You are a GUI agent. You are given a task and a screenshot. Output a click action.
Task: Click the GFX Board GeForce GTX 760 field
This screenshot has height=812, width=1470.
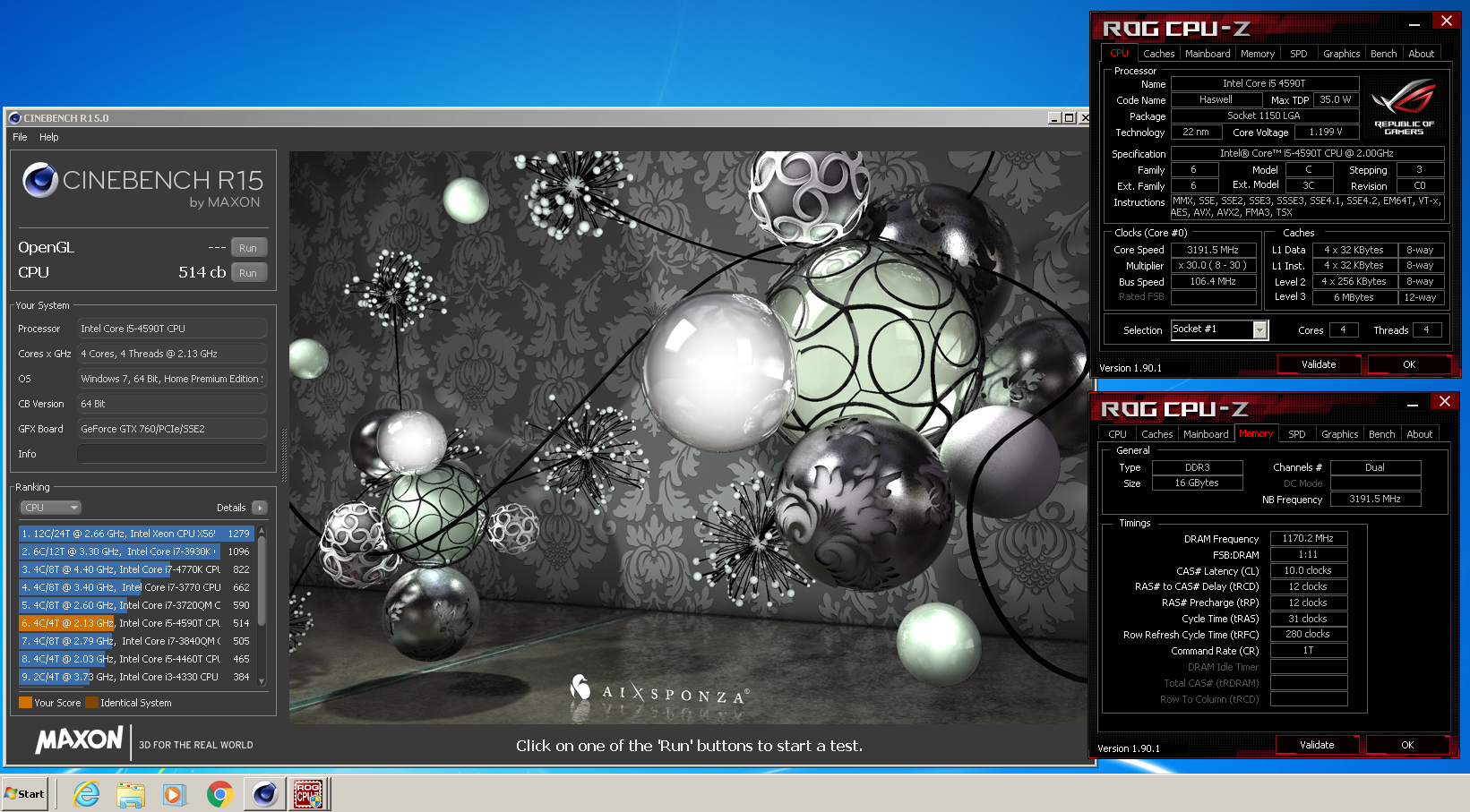(172, 429)
